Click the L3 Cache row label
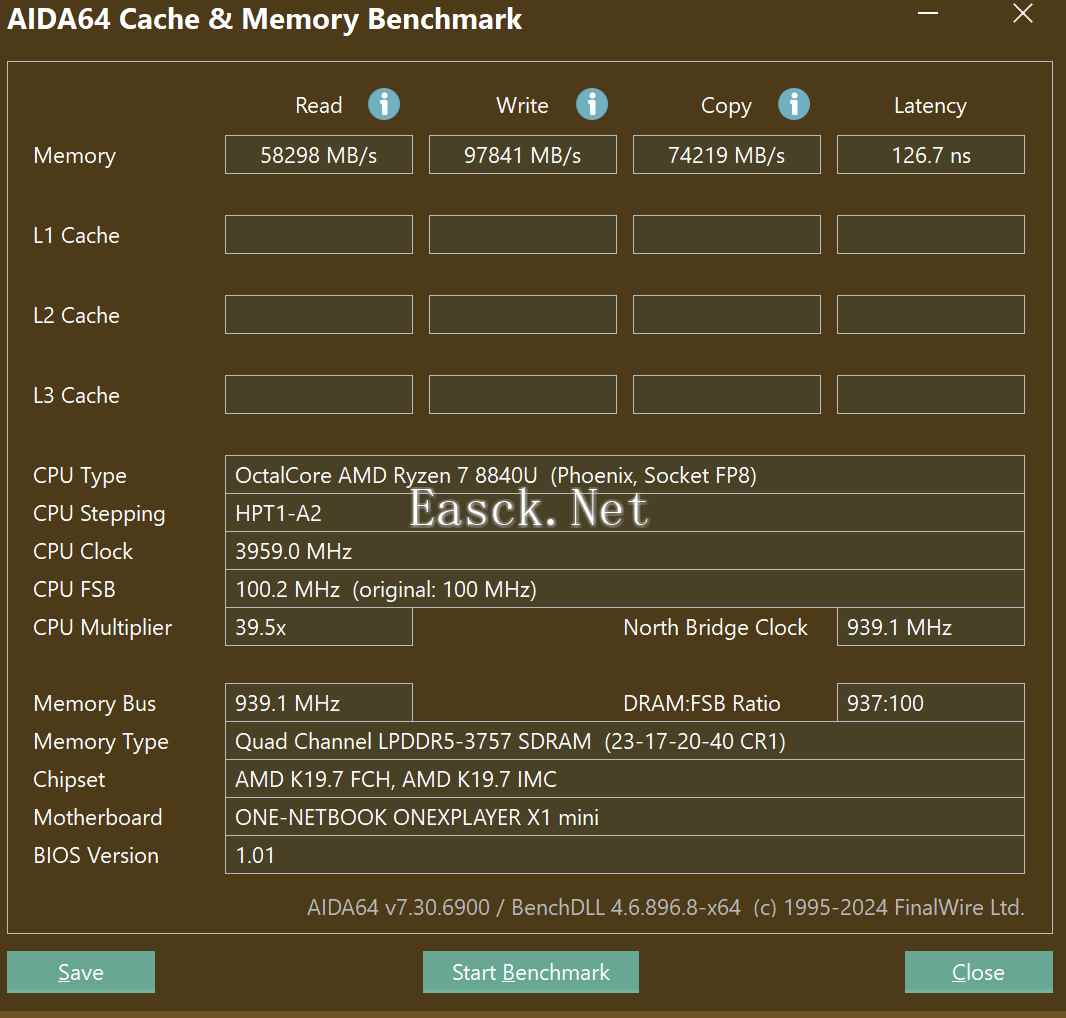This screenshot has height=1018, width=1066. click(x=76, y=395)
